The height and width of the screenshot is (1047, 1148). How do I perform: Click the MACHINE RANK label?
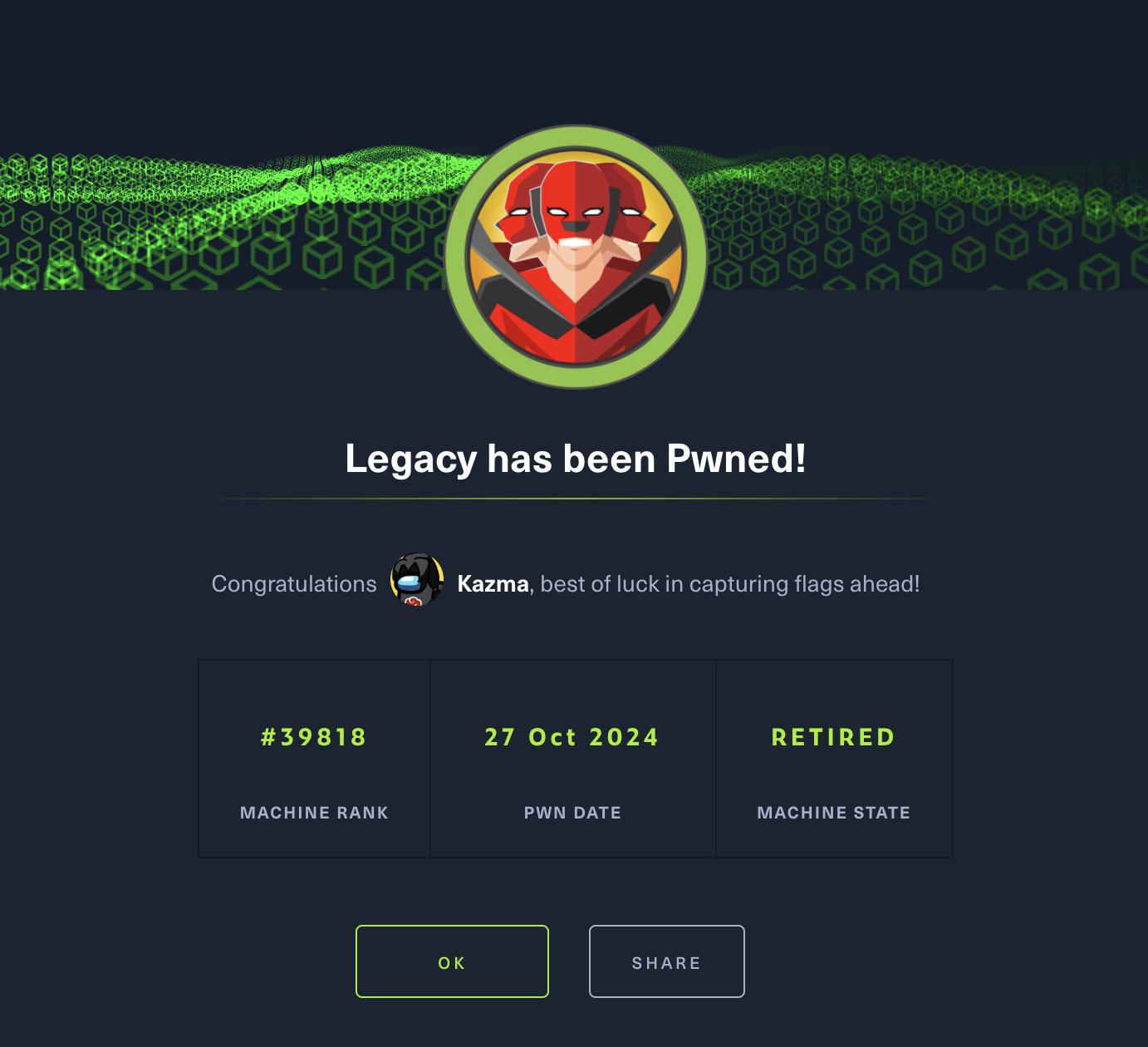[x=314, y=813]
